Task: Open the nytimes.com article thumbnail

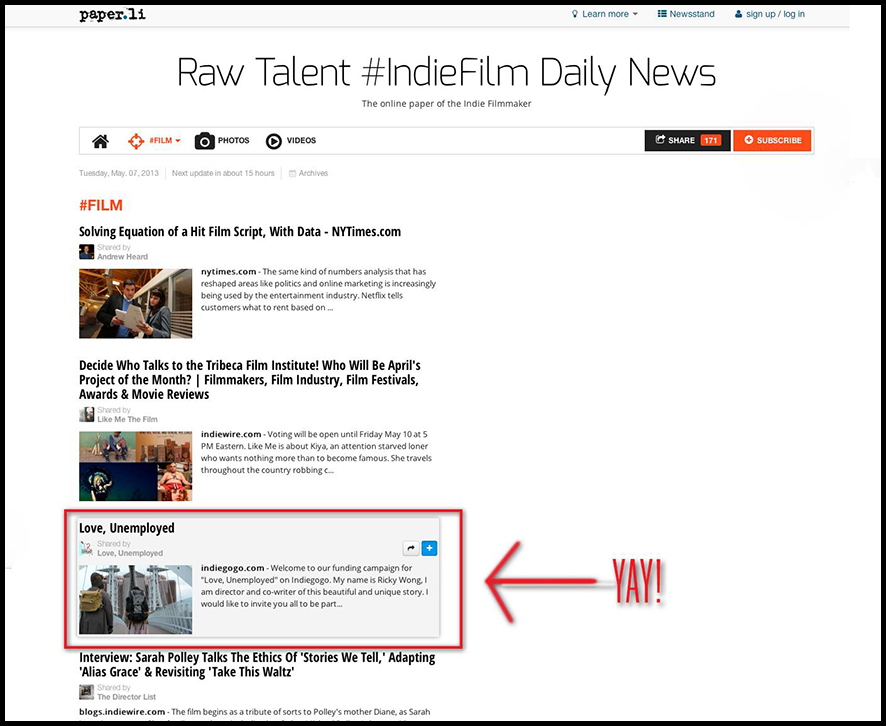Action: click(136, 303)
